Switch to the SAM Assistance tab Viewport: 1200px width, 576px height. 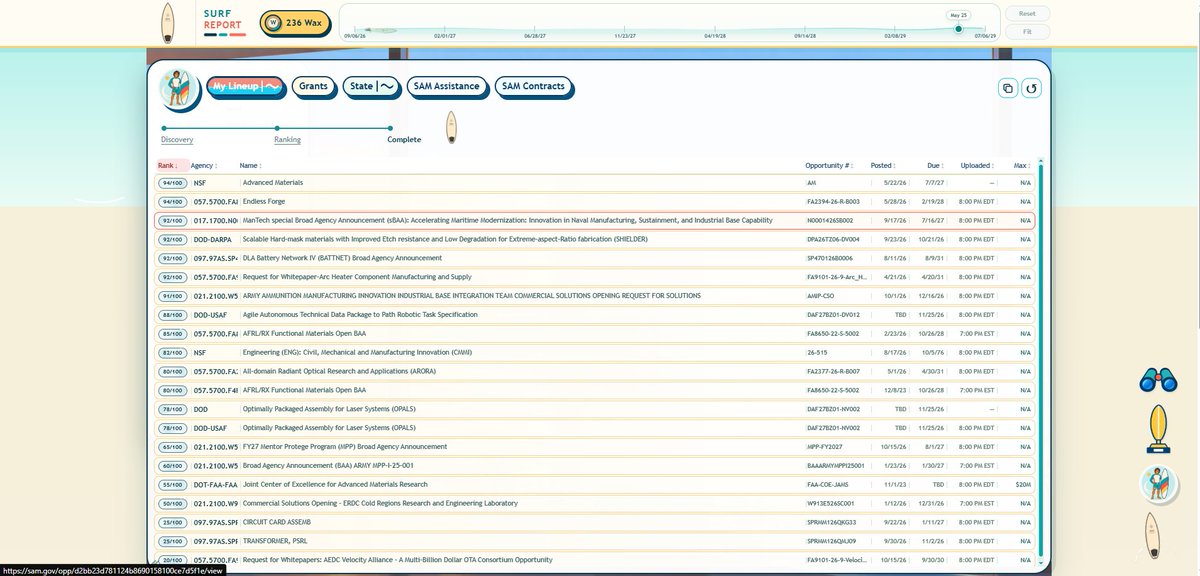point(447,87)
